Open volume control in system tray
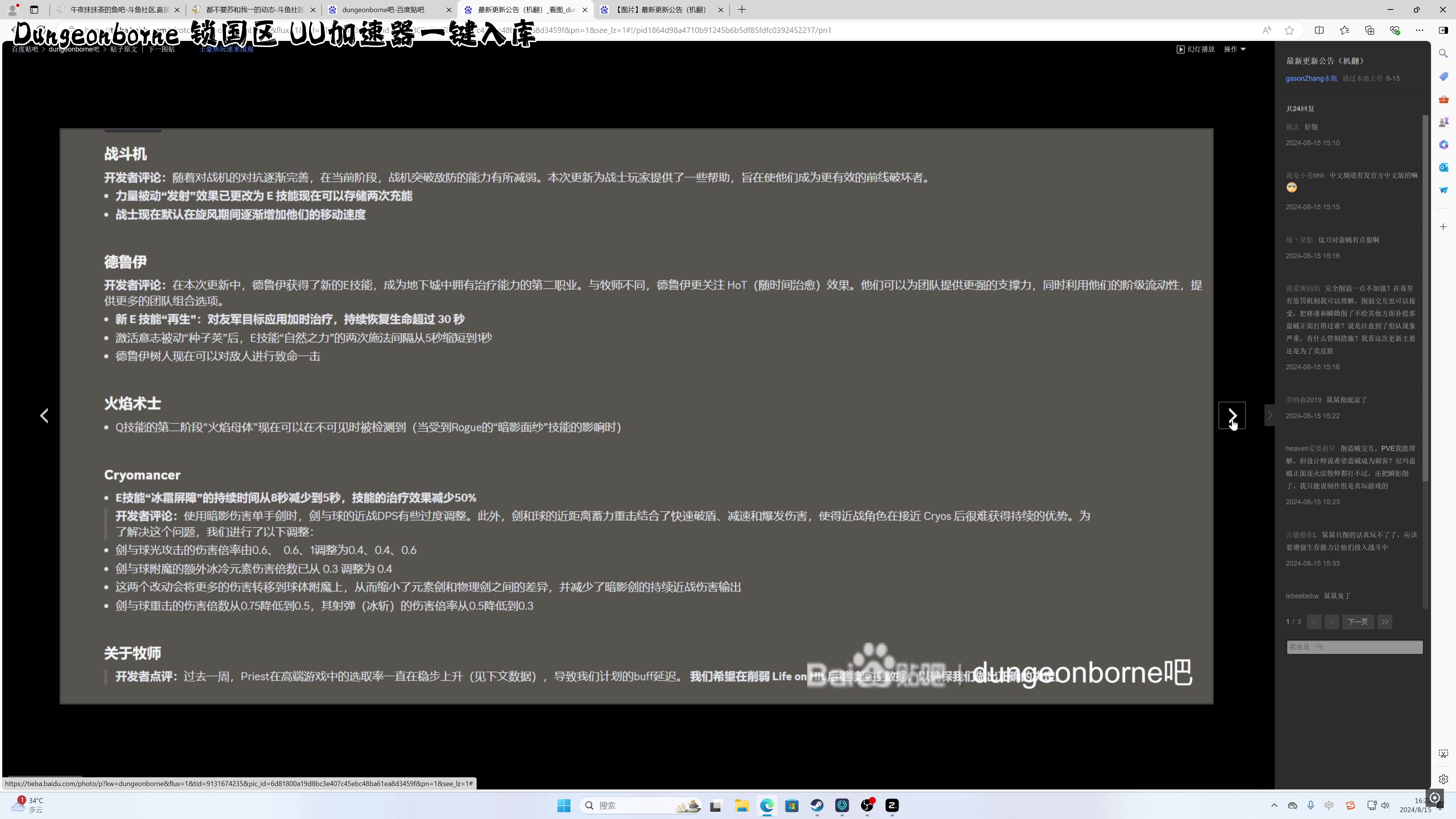The height and width of the screenshot is (819, 1456). pyautogui.click(x=1385, y=805)
